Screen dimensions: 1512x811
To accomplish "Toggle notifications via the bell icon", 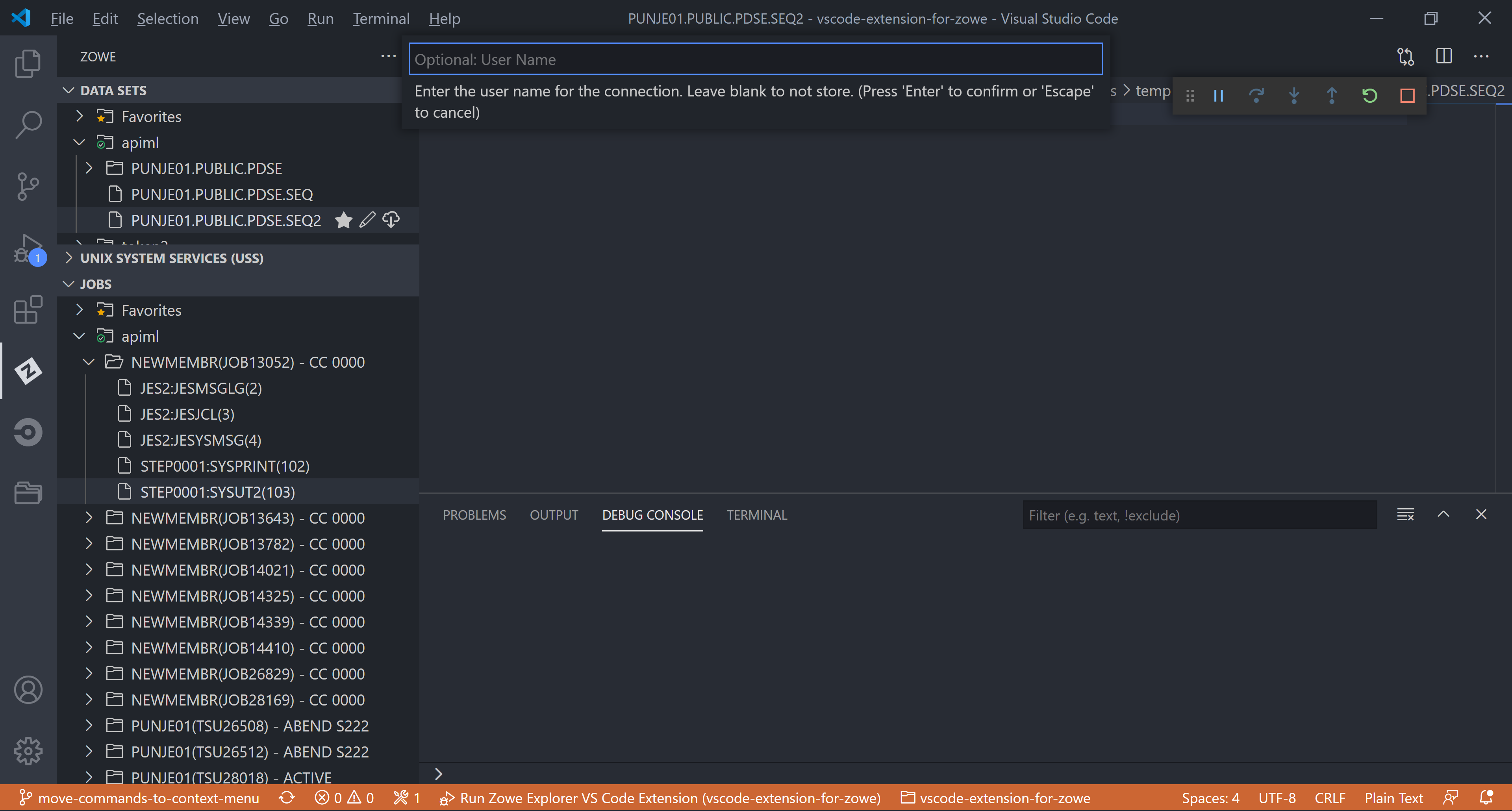I will click(1488, 798).
